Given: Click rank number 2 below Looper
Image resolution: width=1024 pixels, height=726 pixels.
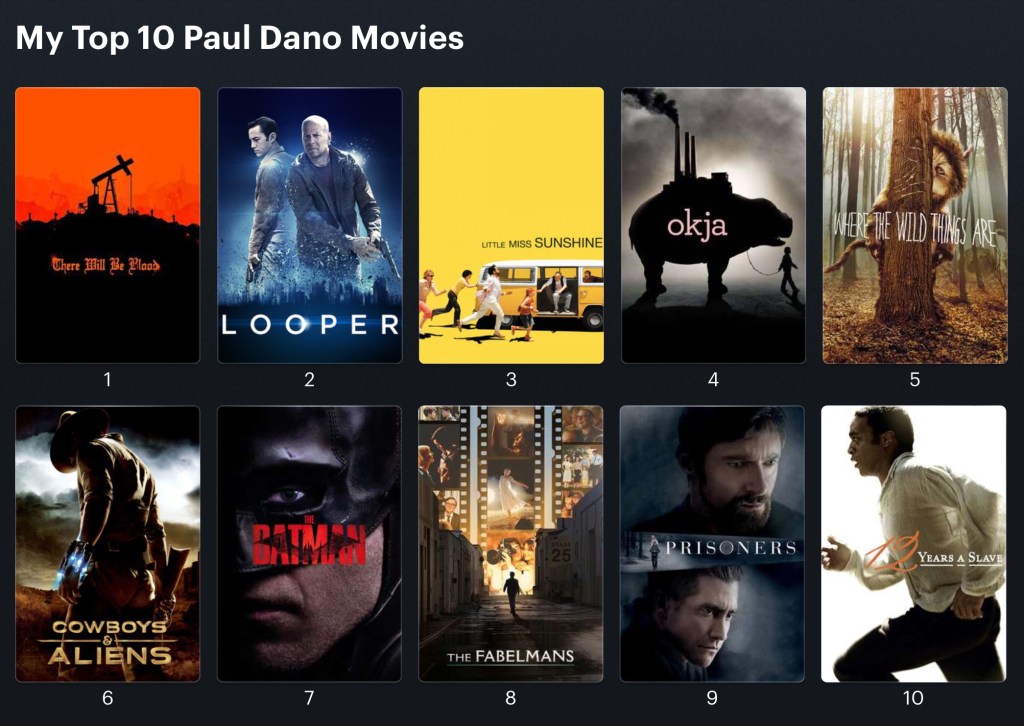Looking at the screenshot, I should coord(310,379).
